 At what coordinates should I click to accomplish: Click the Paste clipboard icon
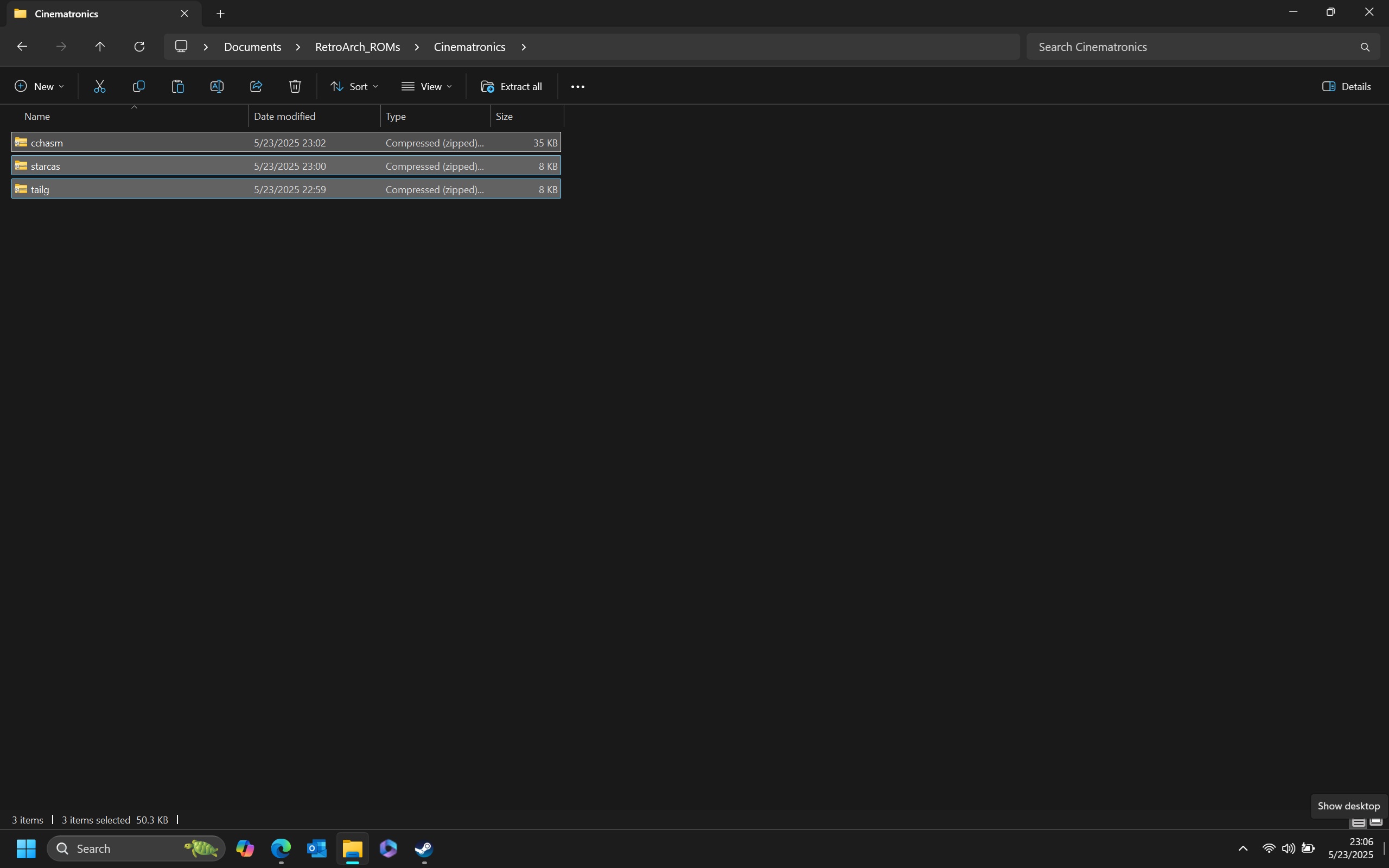pyautogui.click(x=177, y=87)
